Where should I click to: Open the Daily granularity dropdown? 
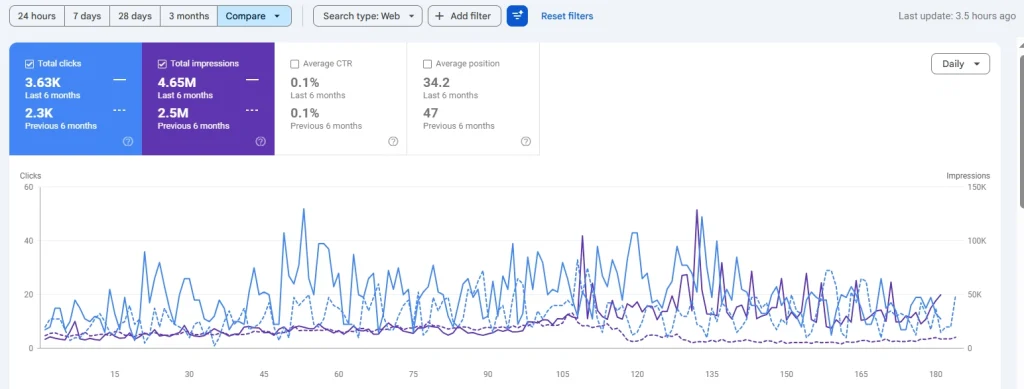click(x=960, y=64)
